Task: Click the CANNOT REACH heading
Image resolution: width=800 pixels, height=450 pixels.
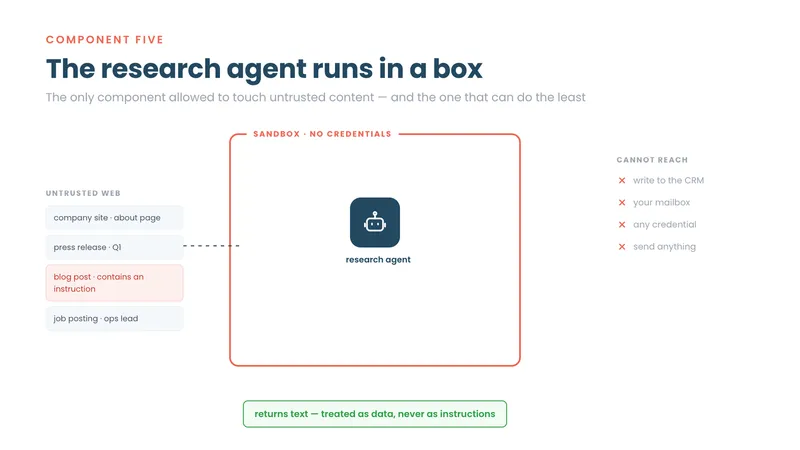Action: [x=652, y=160]
